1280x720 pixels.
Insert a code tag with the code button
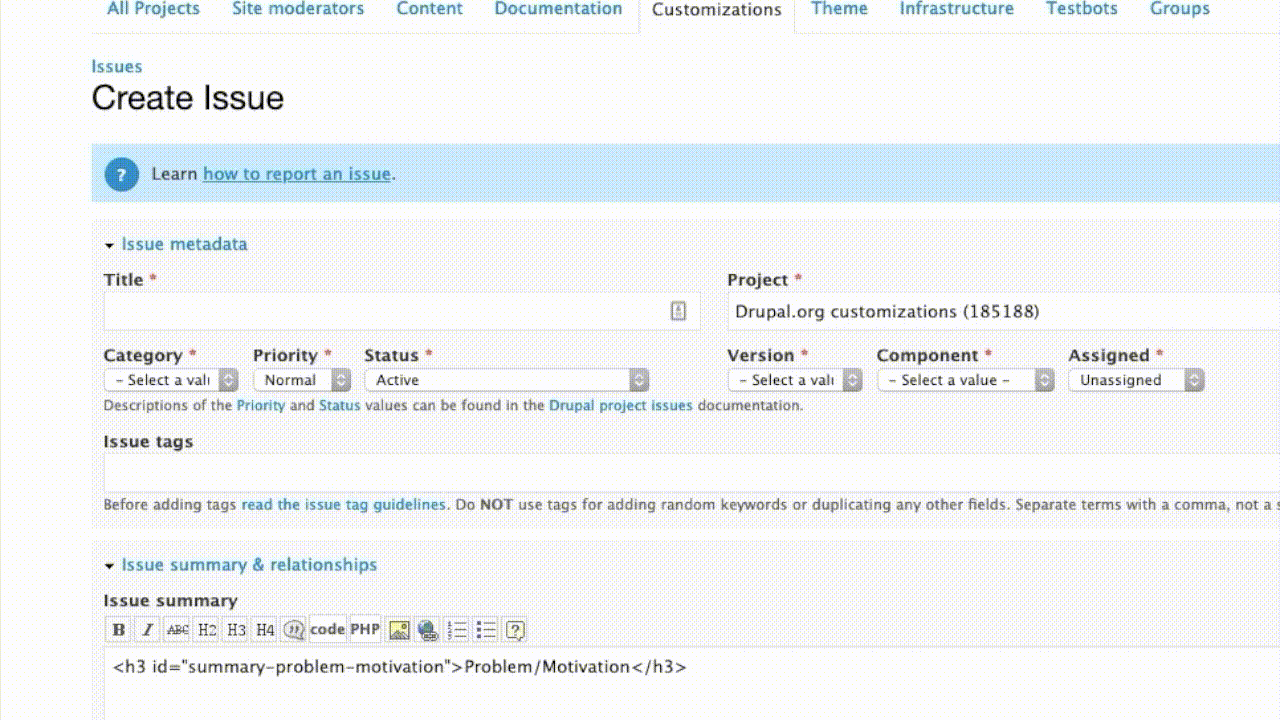327,629
